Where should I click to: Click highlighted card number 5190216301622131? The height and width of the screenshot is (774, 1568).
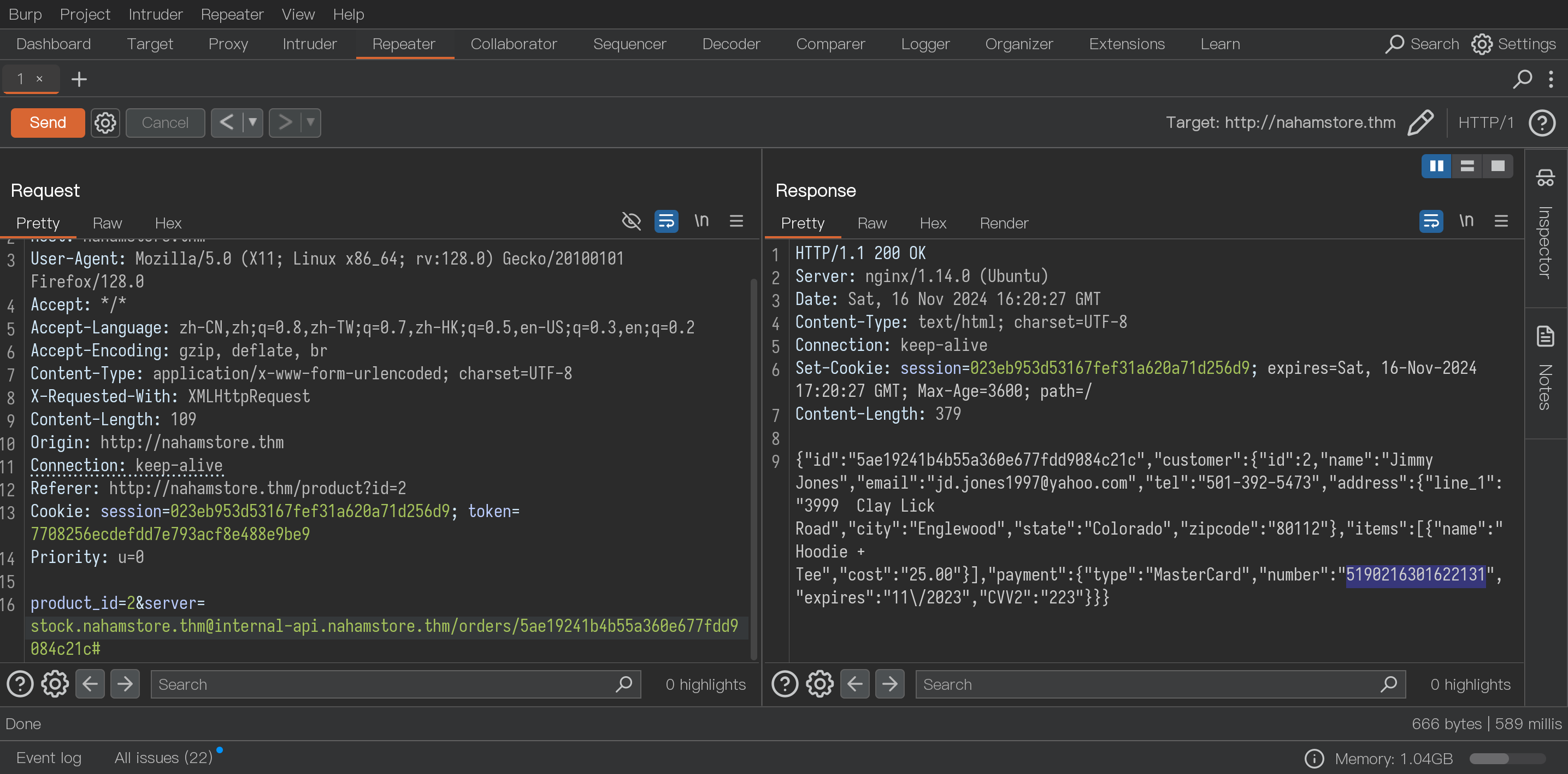[x=1416, y=574]
